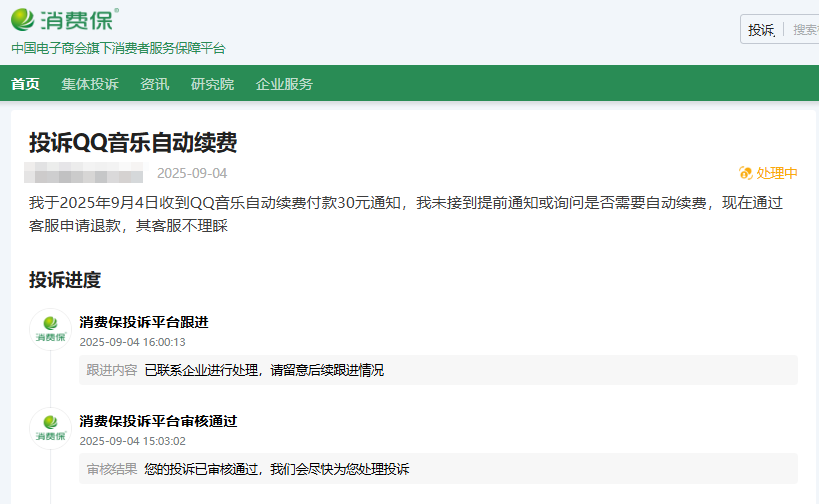819x504 pixels.
Task: Click the 跟进内容 follow-up message box
Action: click(x=438, y=370)
